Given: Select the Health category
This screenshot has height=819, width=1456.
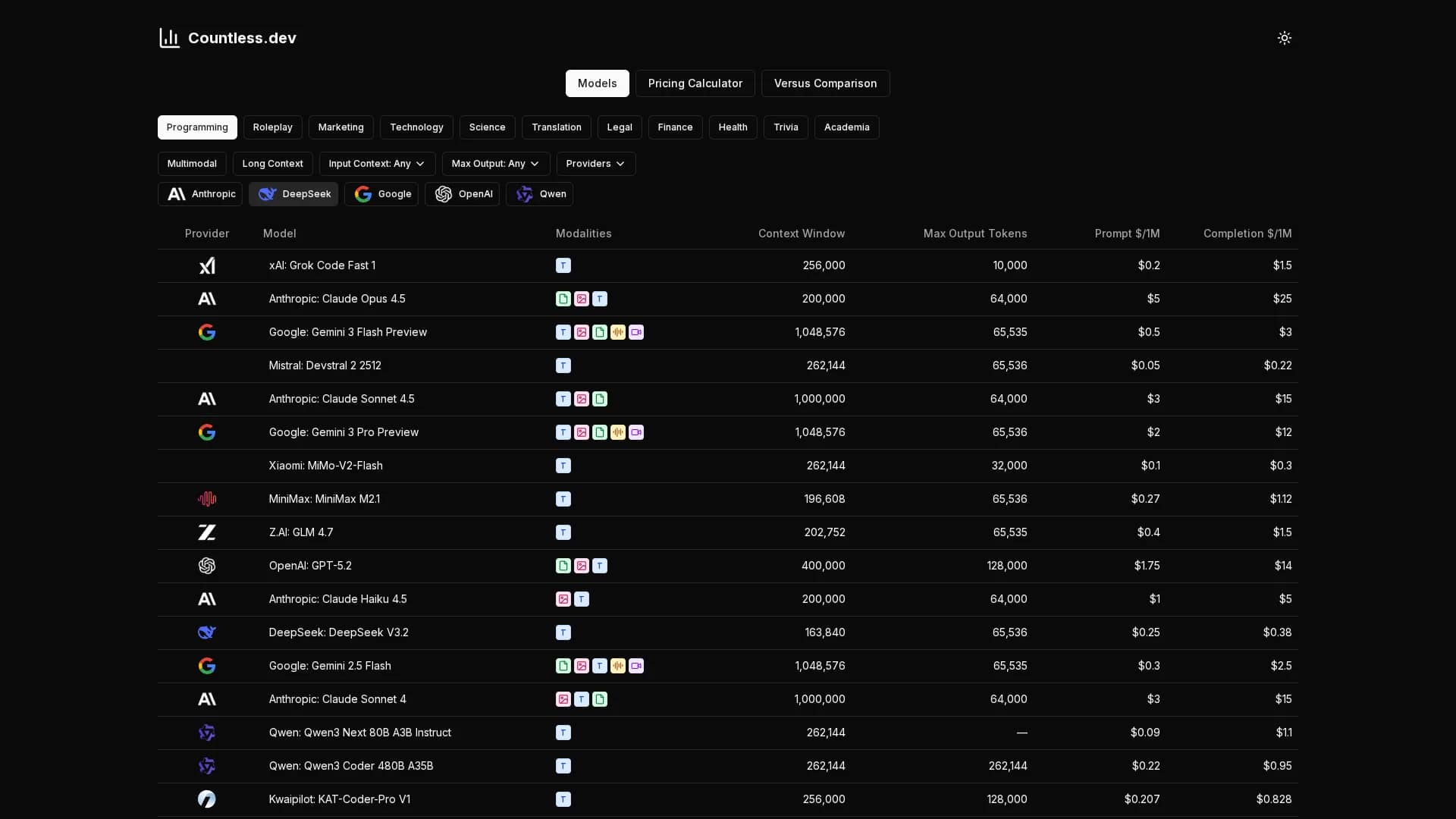Looking at the screenshot, I should point(733,127).
